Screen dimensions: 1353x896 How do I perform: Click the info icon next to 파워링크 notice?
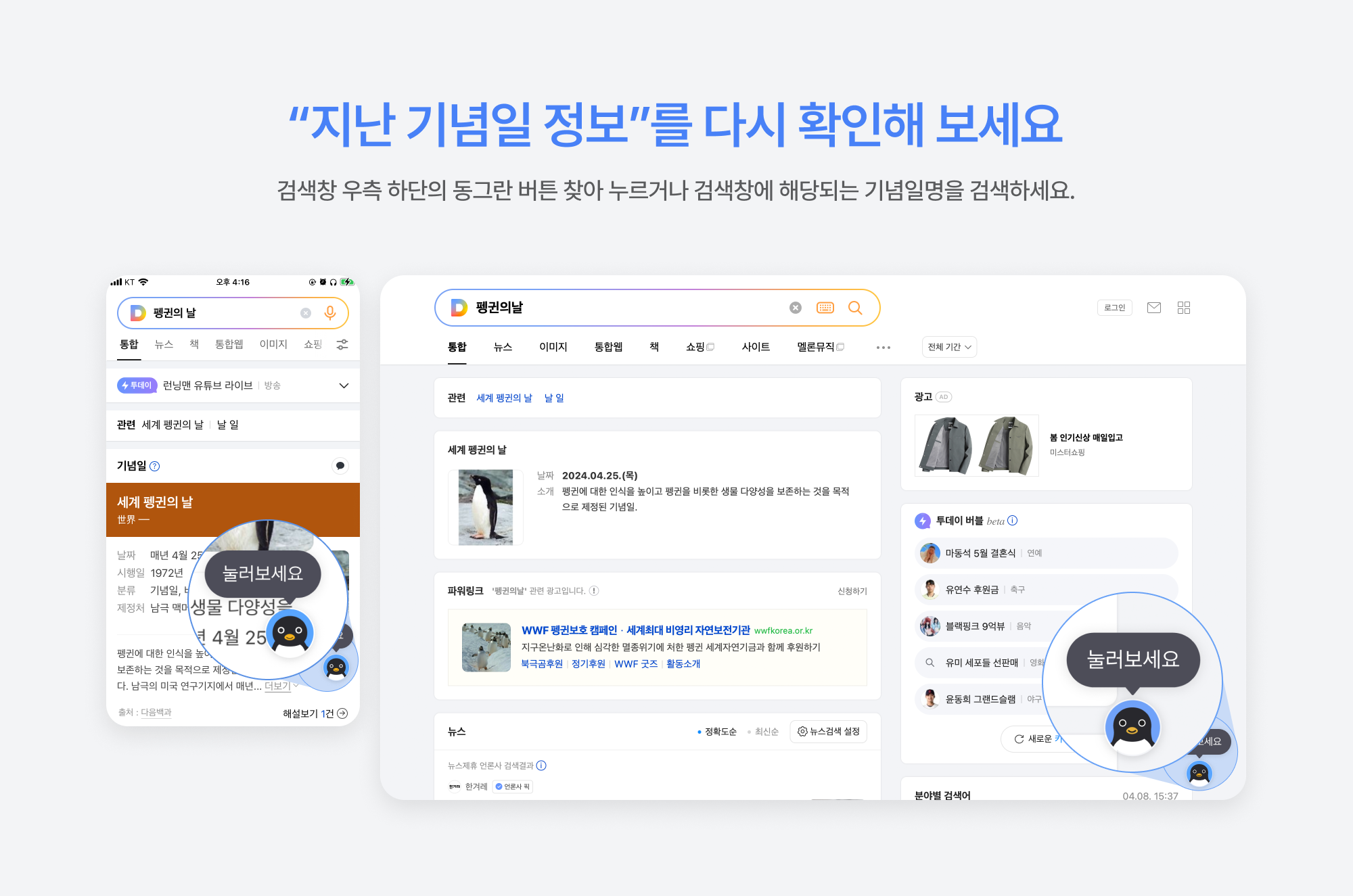(594, 591)
